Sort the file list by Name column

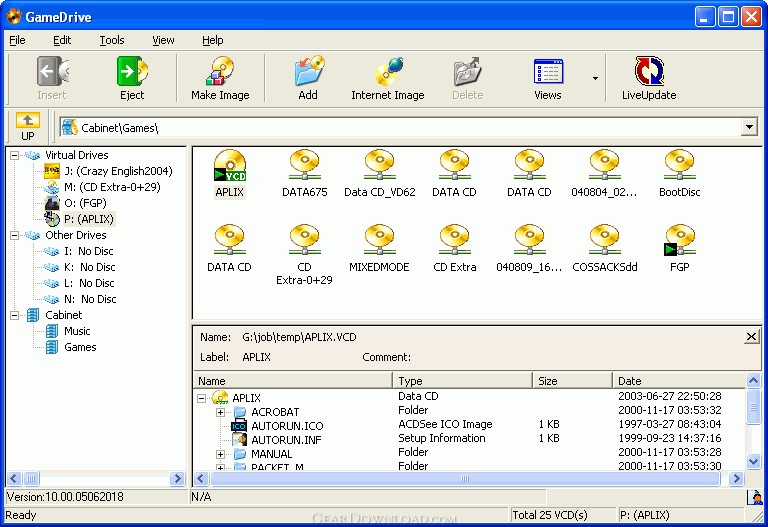[293, 381]
